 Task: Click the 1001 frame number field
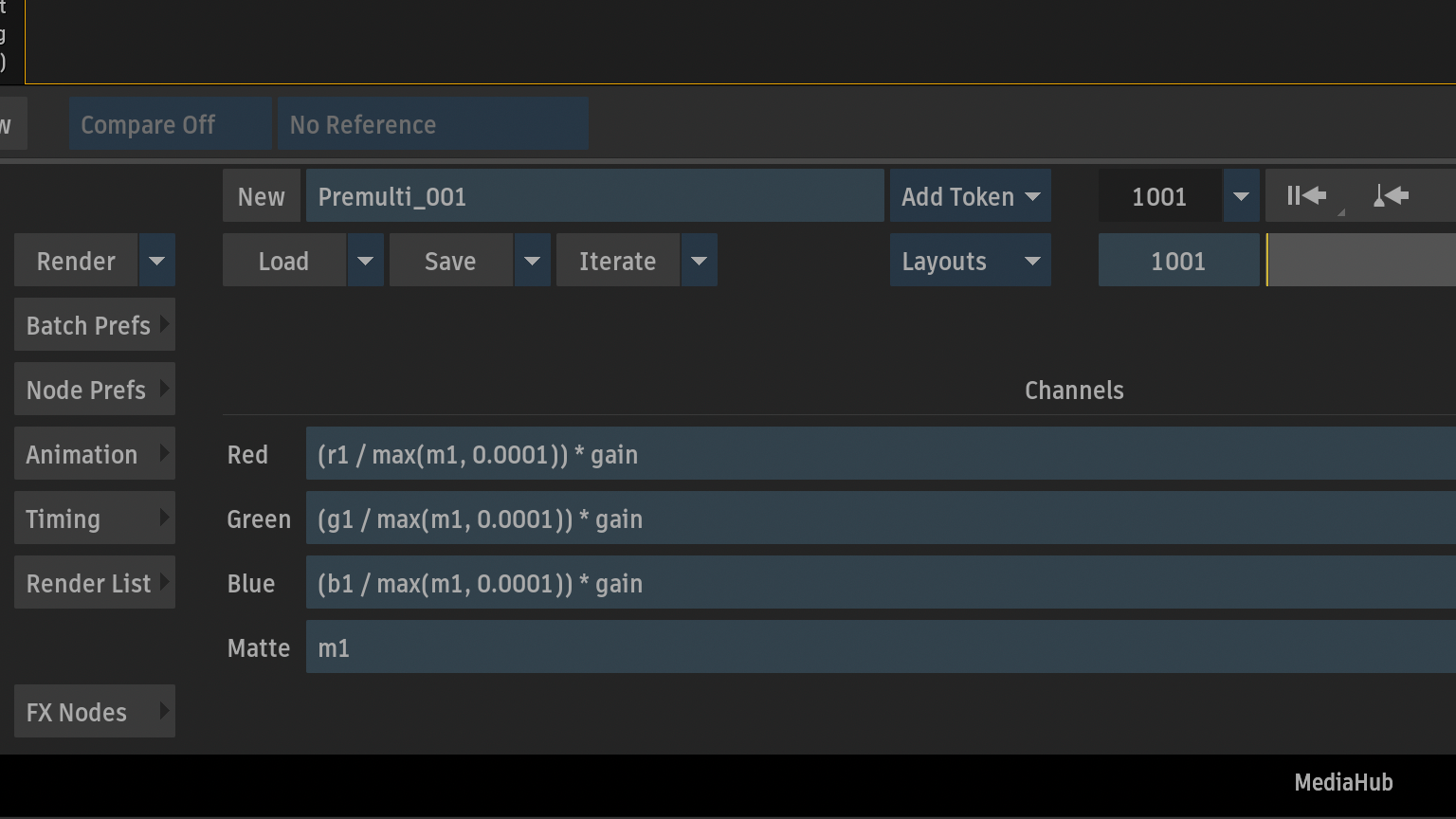(1160, 196)
